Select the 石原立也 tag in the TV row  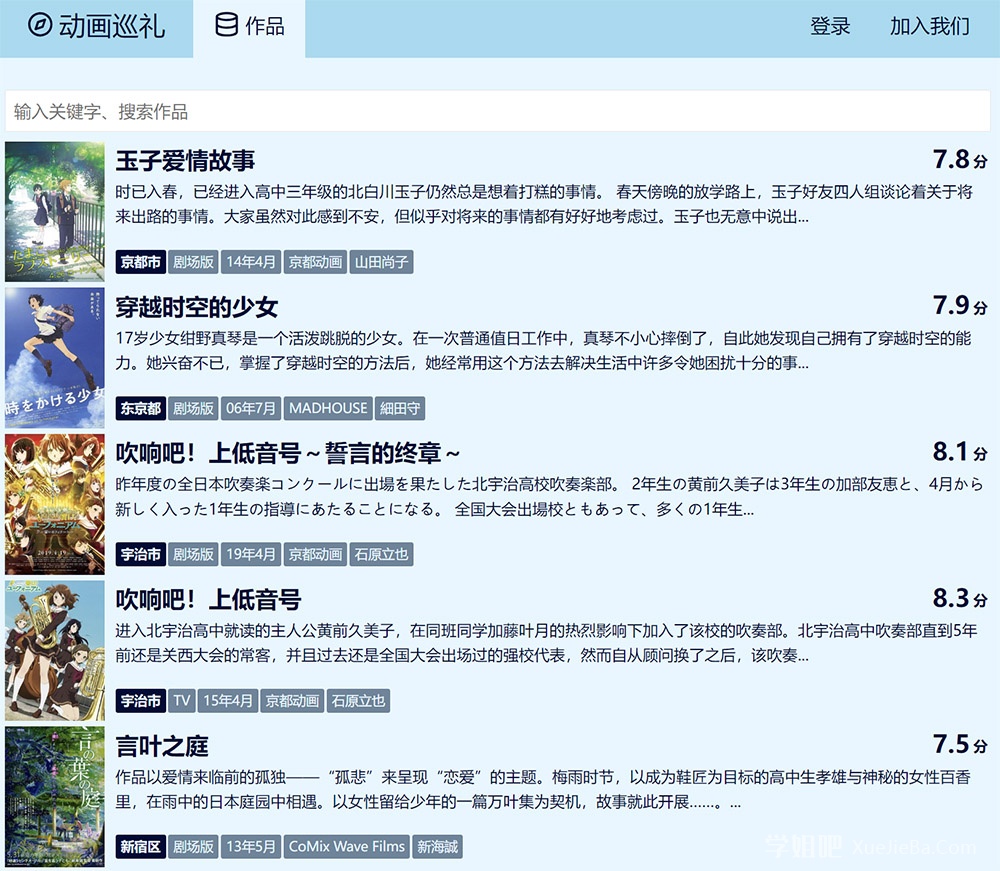coord(358,701)
